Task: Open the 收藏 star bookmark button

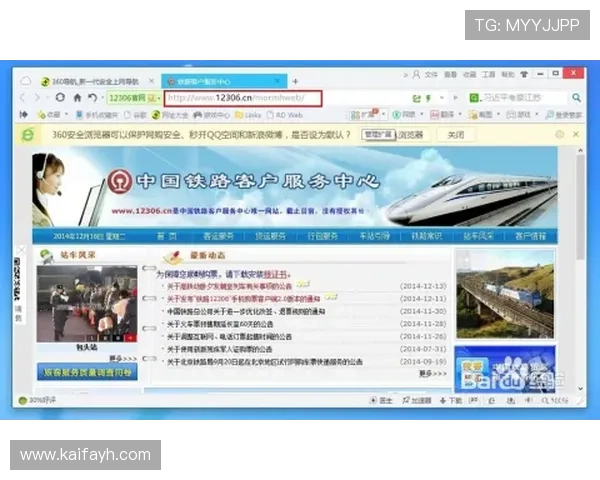Action: pos(49,114)
